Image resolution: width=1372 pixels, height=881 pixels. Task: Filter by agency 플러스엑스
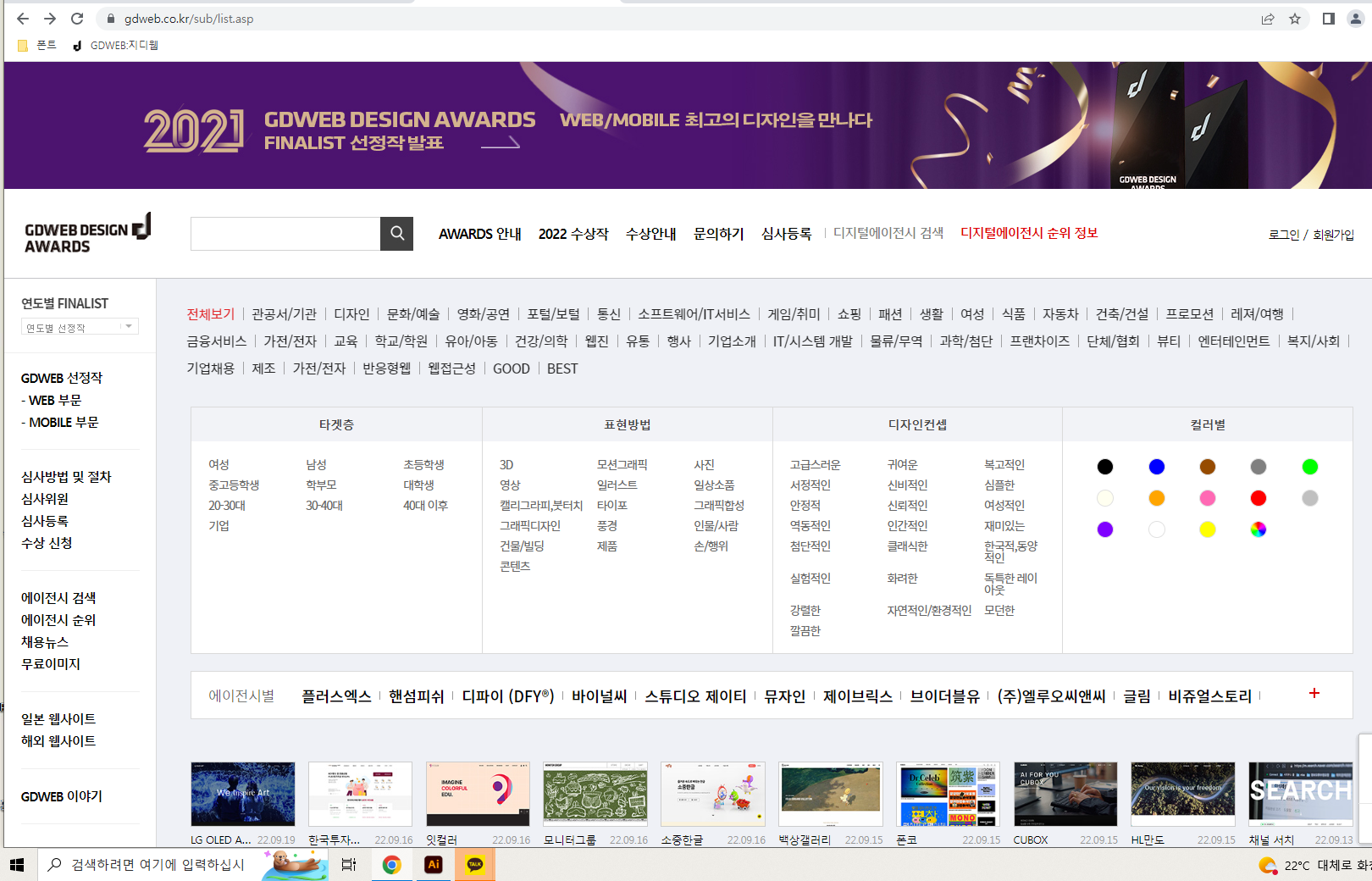click(x=336, y=696)
